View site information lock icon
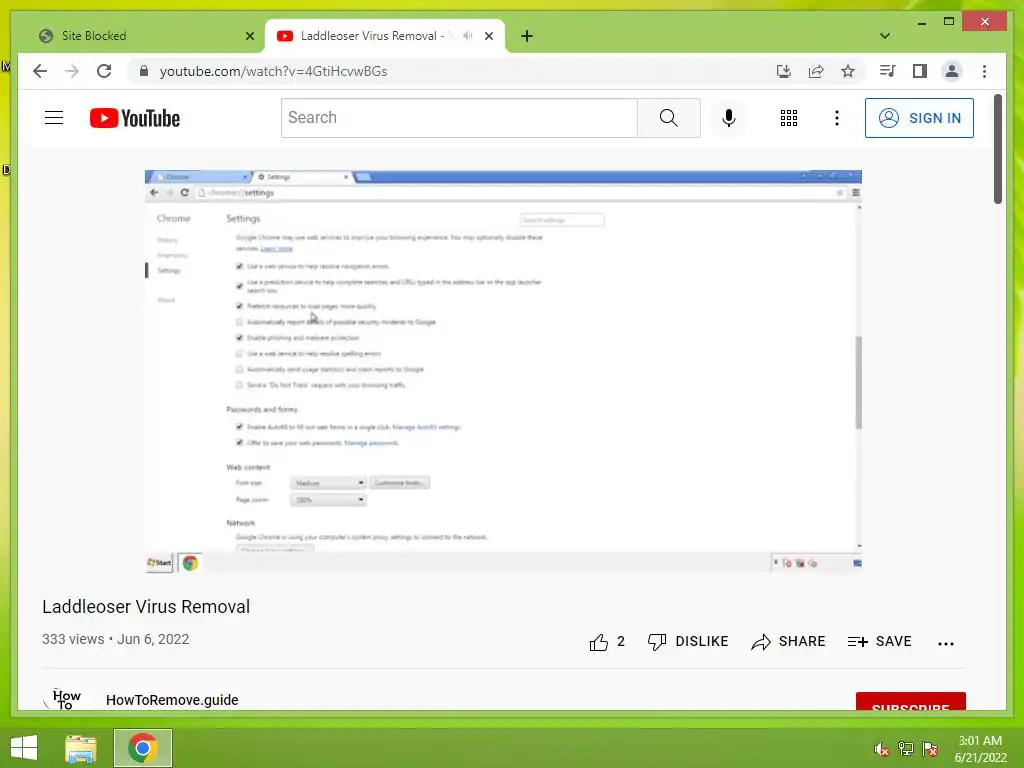Viewport: 1024px width, 768px height. pyautogui.click(x=144, y=71)
